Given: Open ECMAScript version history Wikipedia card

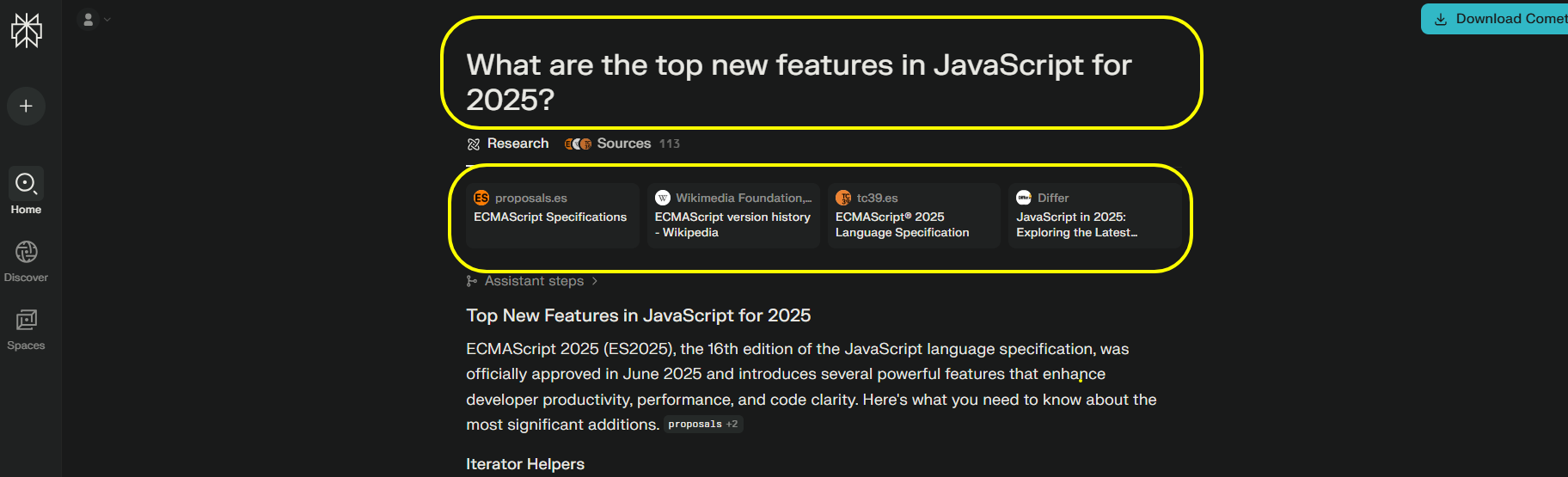Looking at the screenshot, I should click(732, 224).
